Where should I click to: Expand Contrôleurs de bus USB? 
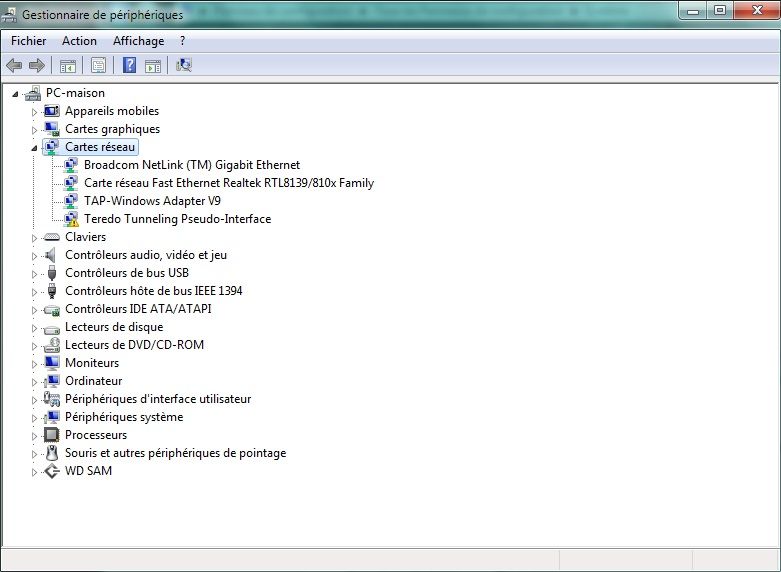point(34,274)
